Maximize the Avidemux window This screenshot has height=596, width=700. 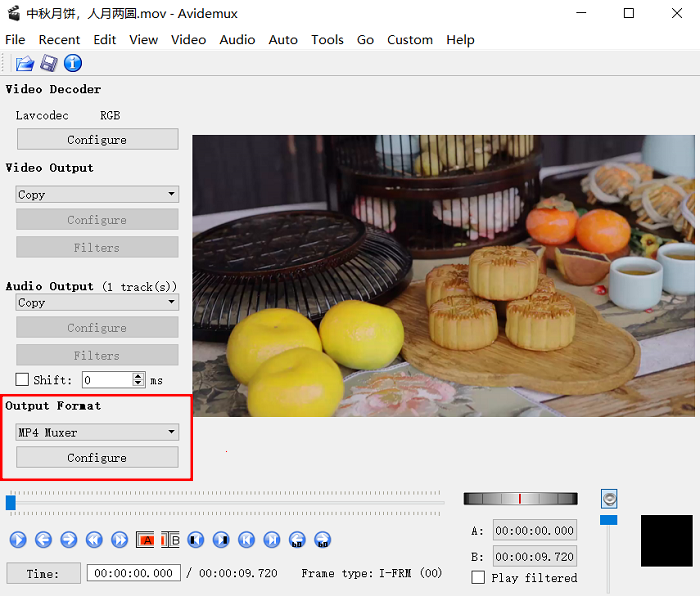629,13
